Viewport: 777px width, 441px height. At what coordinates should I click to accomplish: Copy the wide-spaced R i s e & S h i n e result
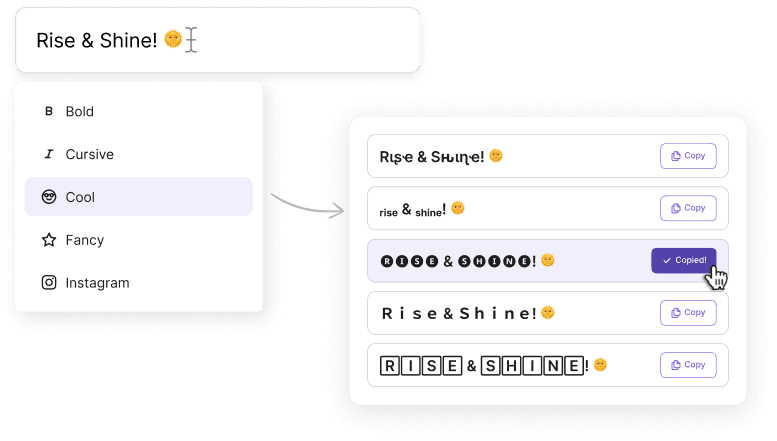[688, 313]
